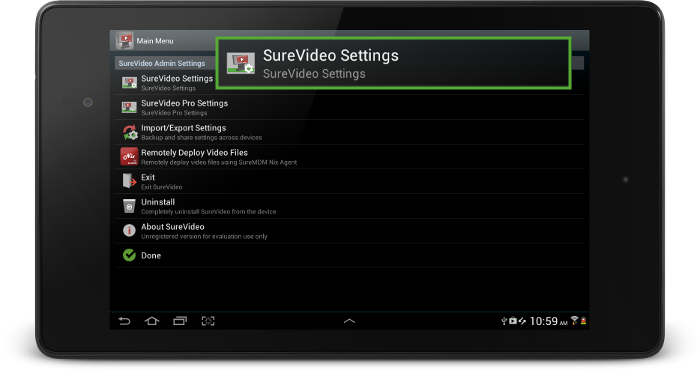Click the Main Menu title text
The image size is (700, 370).
pyautogui.click(x=155, y=41)
